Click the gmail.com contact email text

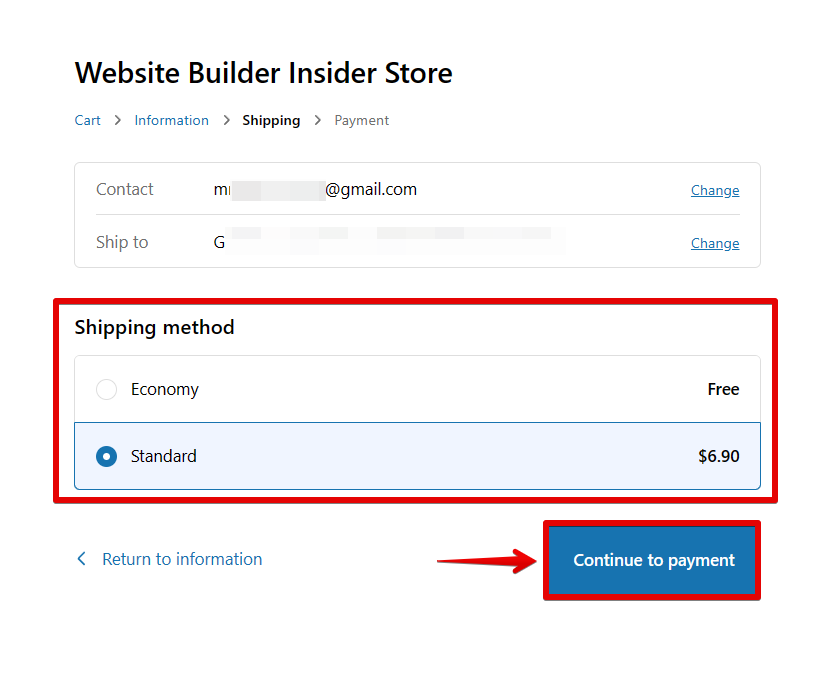(371, 189)
